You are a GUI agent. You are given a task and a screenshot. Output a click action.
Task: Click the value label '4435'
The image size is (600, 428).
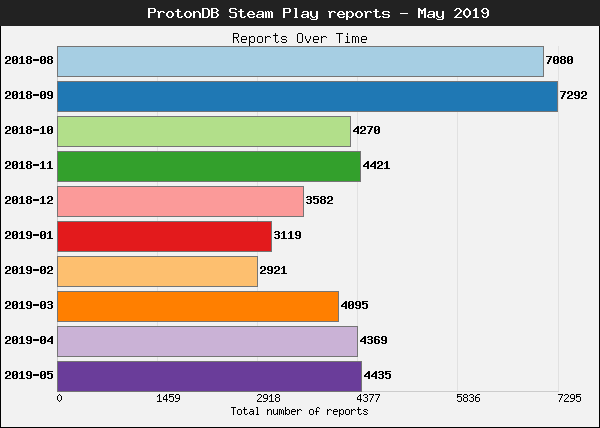click(x=378, y=375)
